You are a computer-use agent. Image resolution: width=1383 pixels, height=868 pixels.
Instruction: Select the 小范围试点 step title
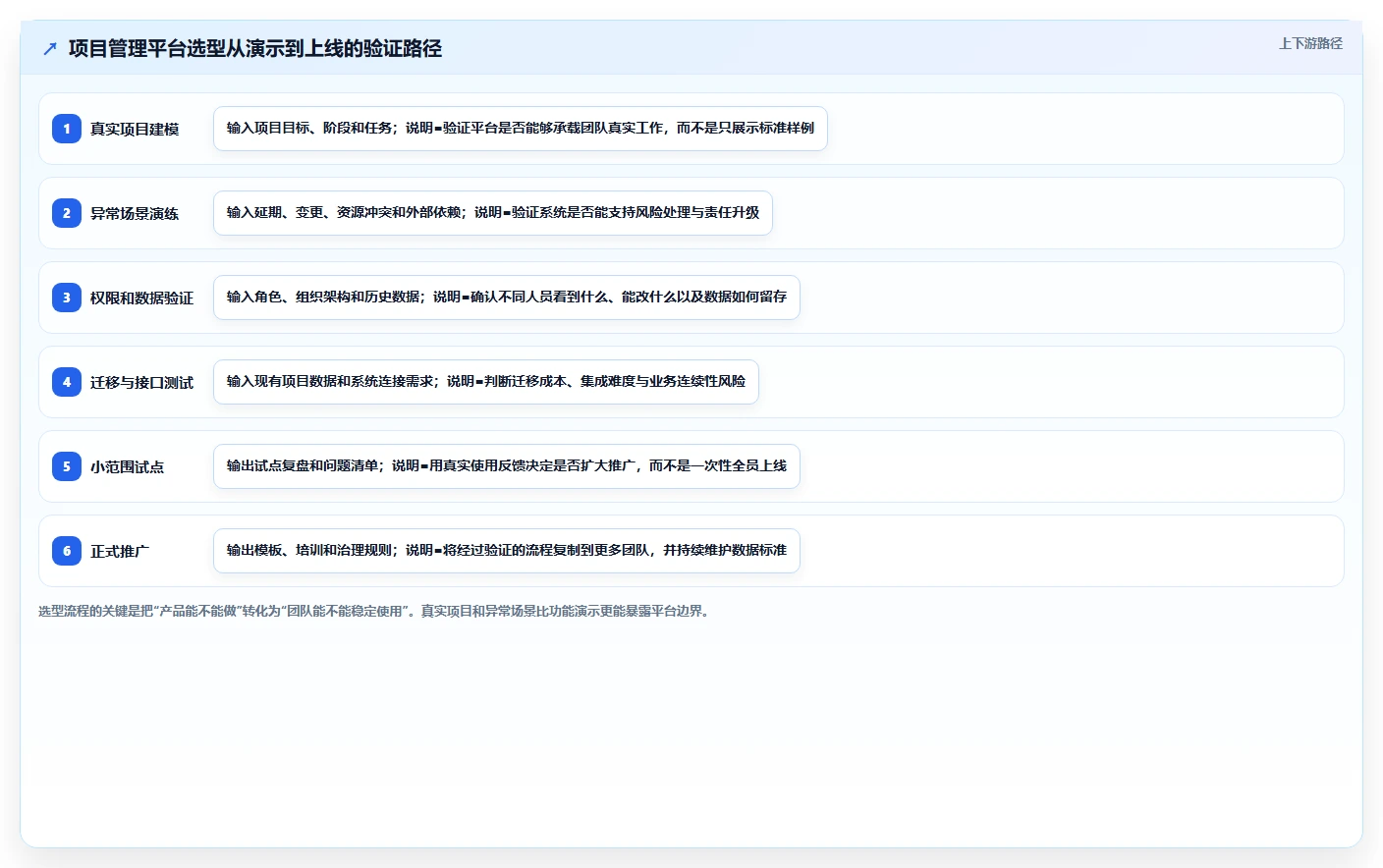tap(127, 466)
